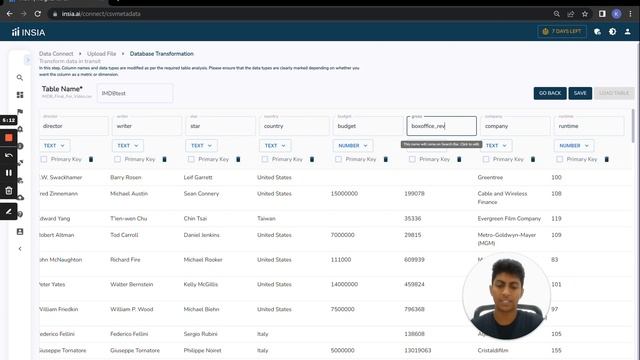Reload the page in browser
This screenshot has height=360, width=640.
38,13
